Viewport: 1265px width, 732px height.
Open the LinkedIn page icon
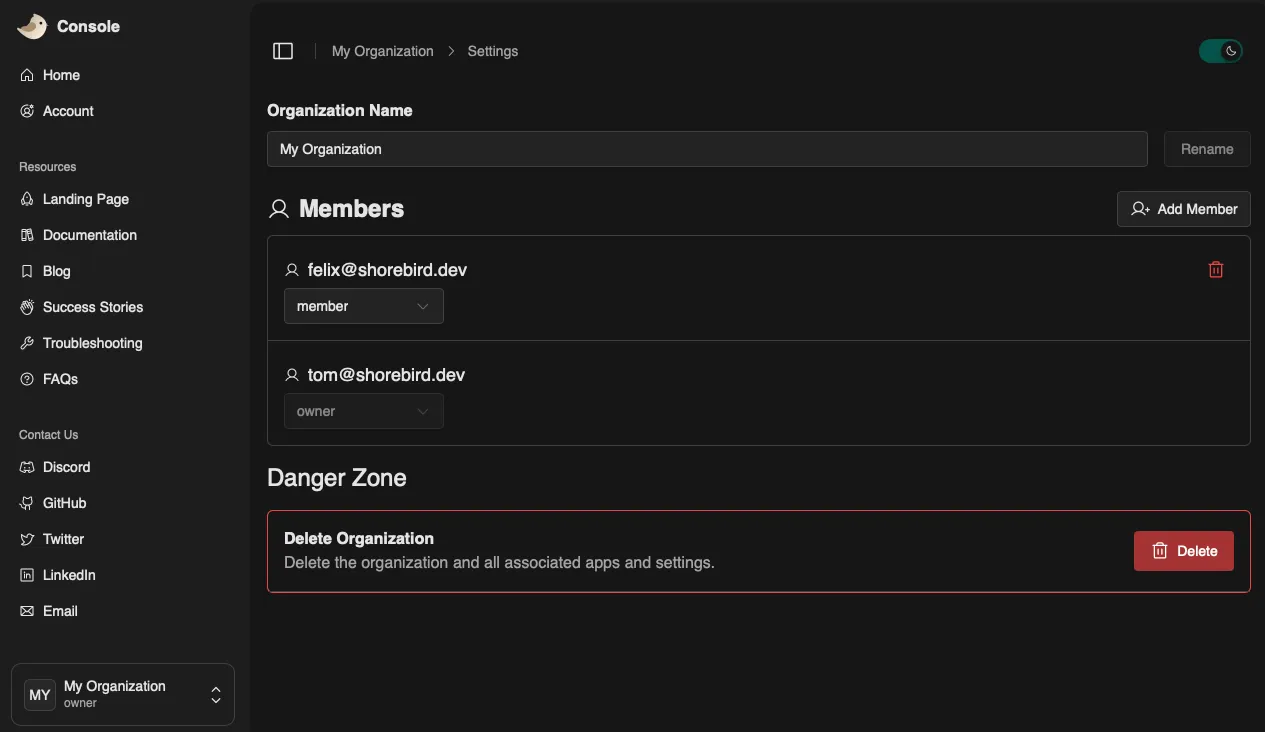click(27, 575)
